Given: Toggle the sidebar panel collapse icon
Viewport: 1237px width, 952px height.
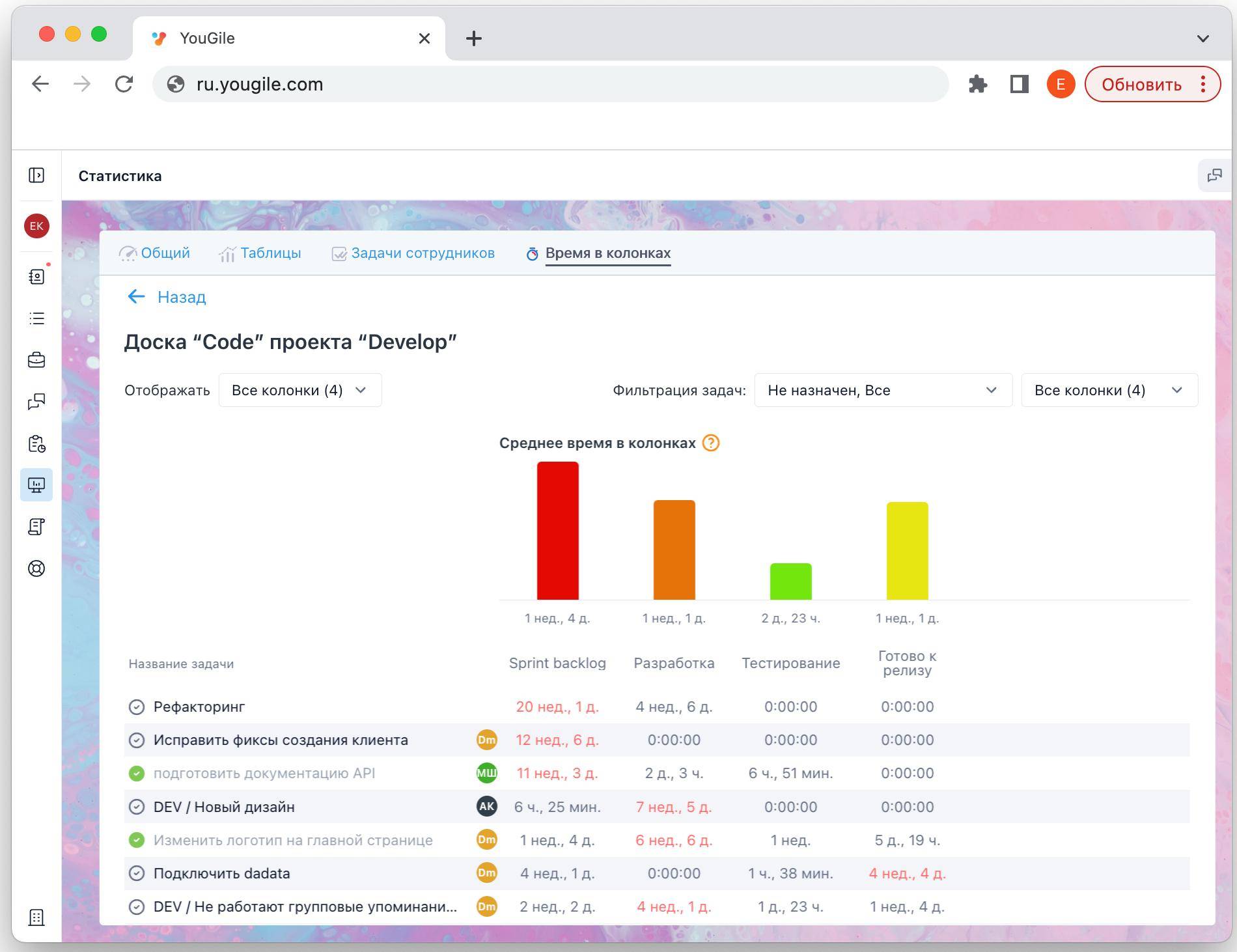Looking at the screenshot, I should 36,175.
